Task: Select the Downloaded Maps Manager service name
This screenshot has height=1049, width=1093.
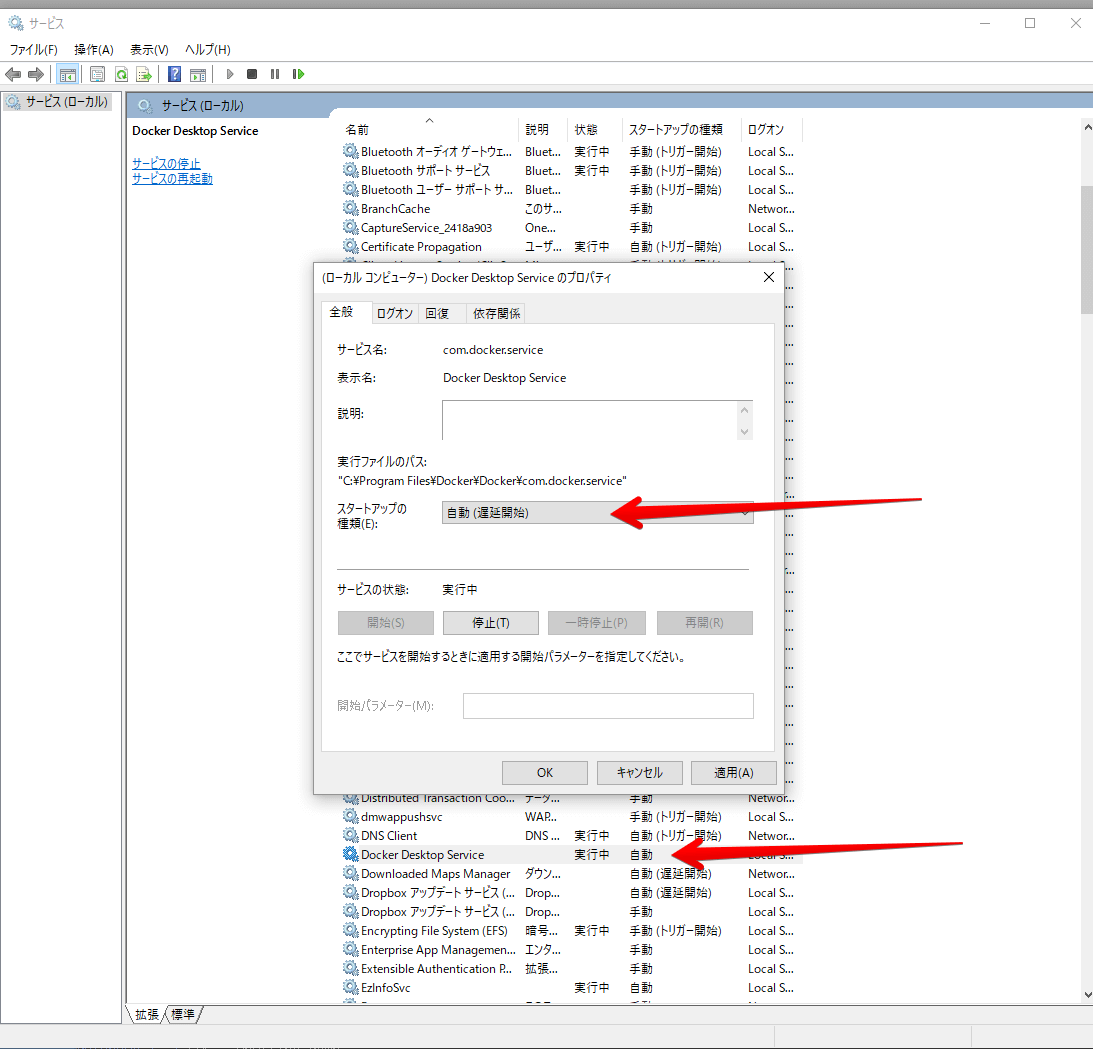Action: click(436, 873)
